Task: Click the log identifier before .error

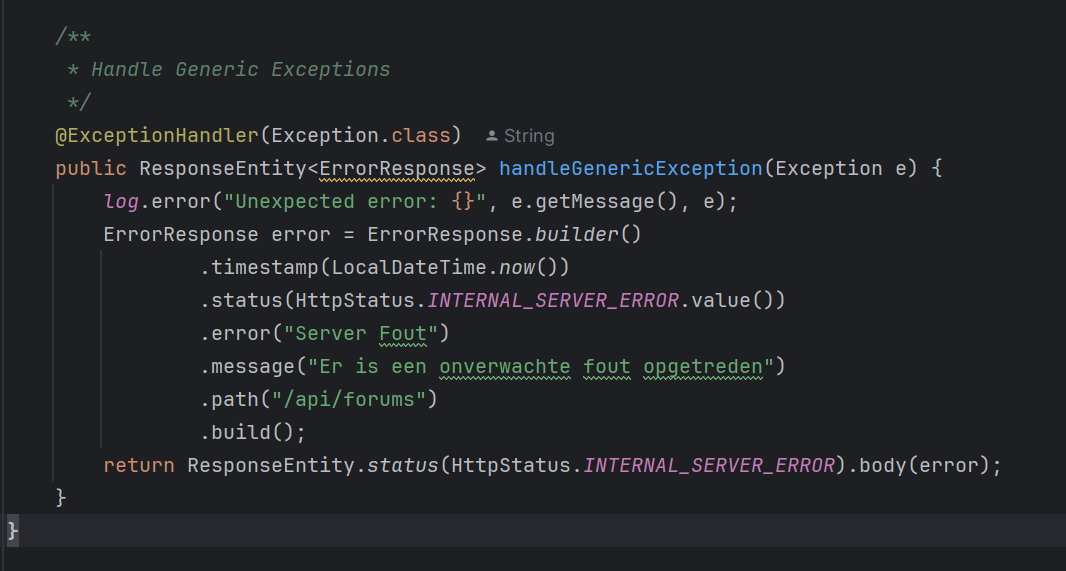Action: (x=121, y=201)
